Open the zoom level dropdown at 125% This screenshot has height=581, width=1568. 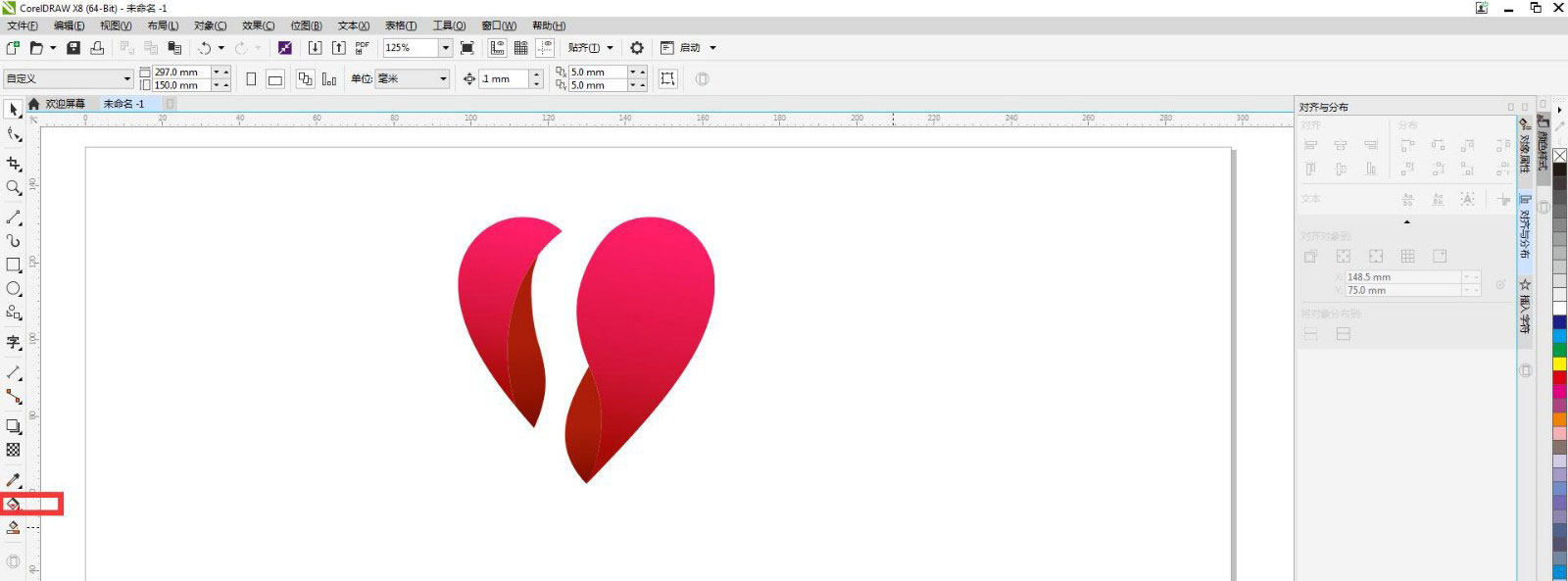point(445,48)
